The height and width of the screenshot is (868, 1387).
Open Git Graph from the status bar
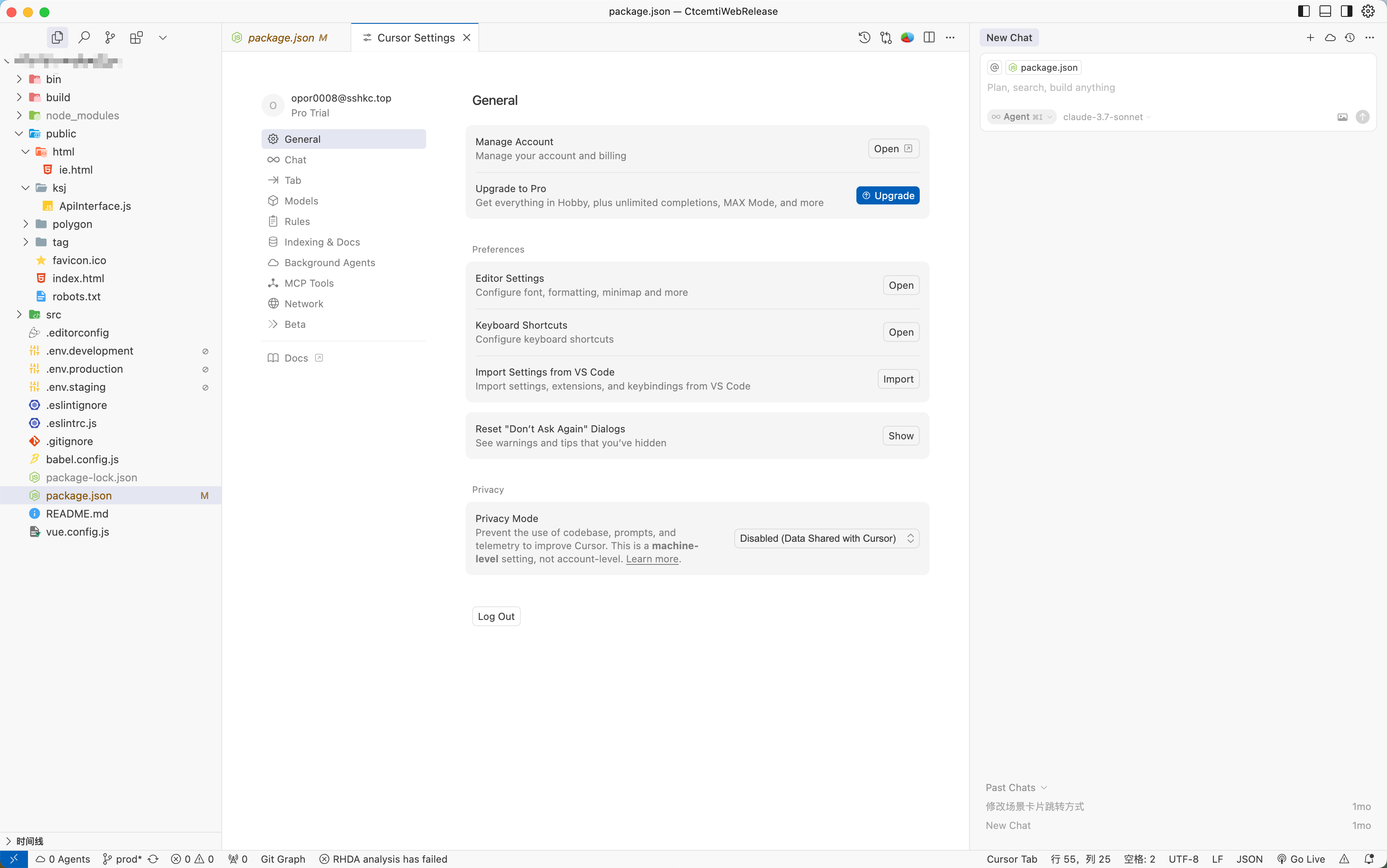pyautogui.click(x=283, y=859)
